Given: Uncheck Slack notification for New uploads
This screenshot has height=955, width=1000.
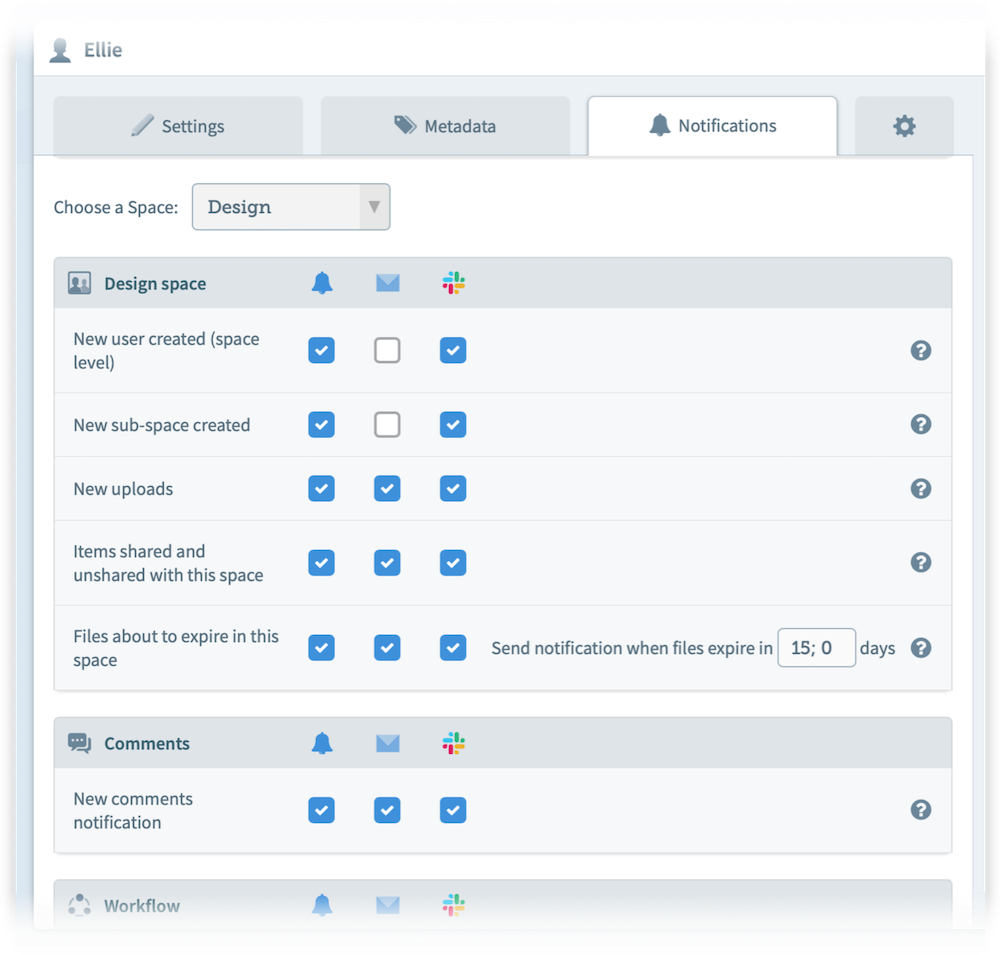Looking at the screenshot, I should (x=453, y=489).
